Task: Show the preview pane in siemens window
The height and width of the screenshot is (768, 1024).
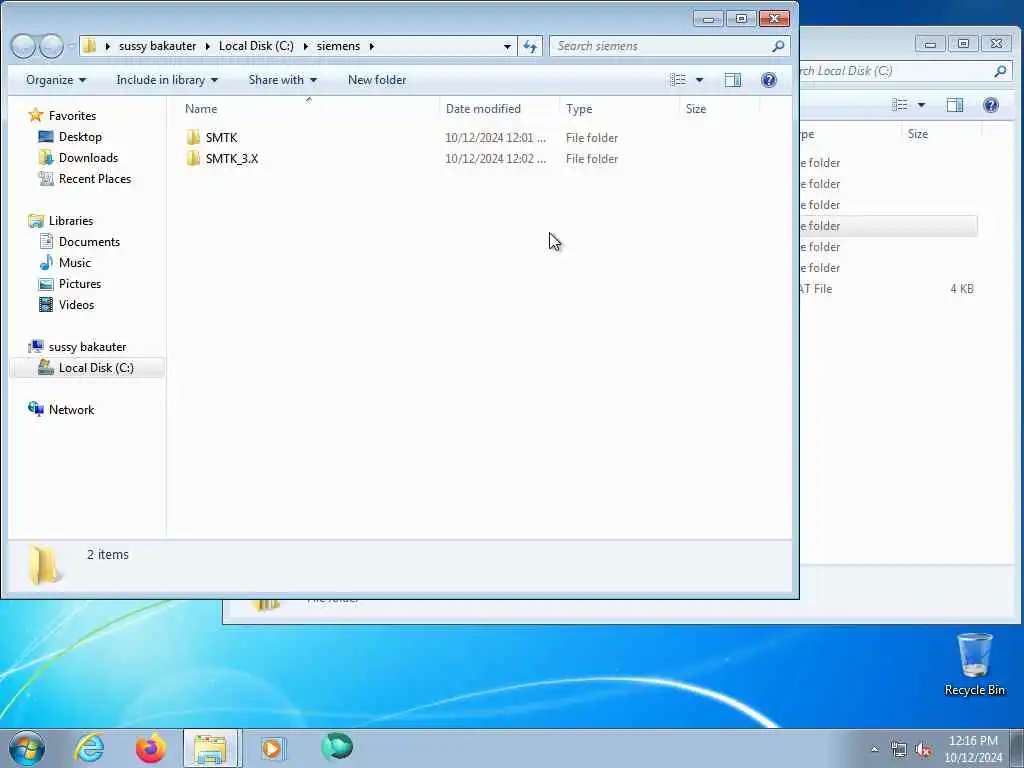Action: 733,80
